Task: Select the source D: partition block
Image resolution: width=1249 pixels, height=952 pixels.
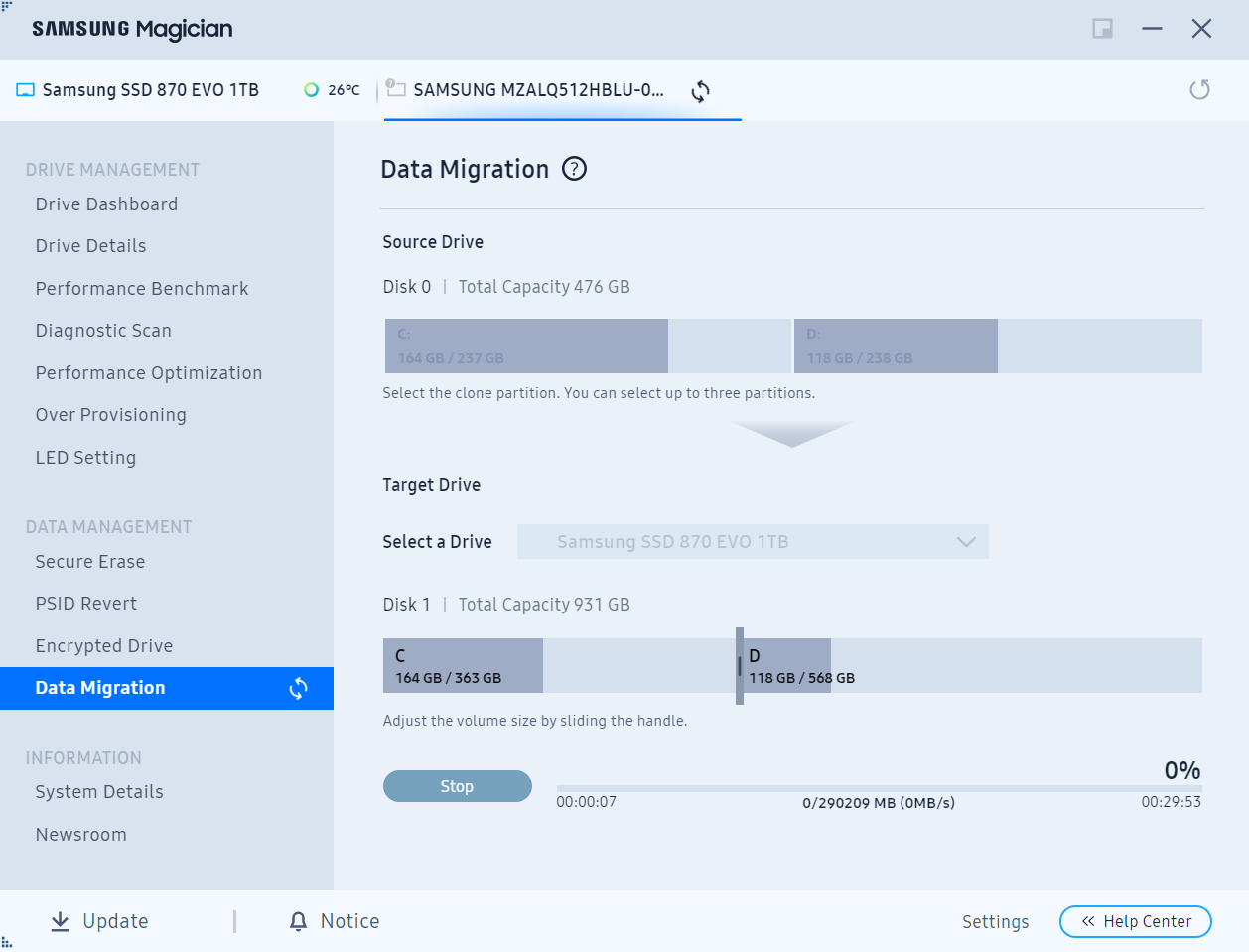Action: [896, 345]
